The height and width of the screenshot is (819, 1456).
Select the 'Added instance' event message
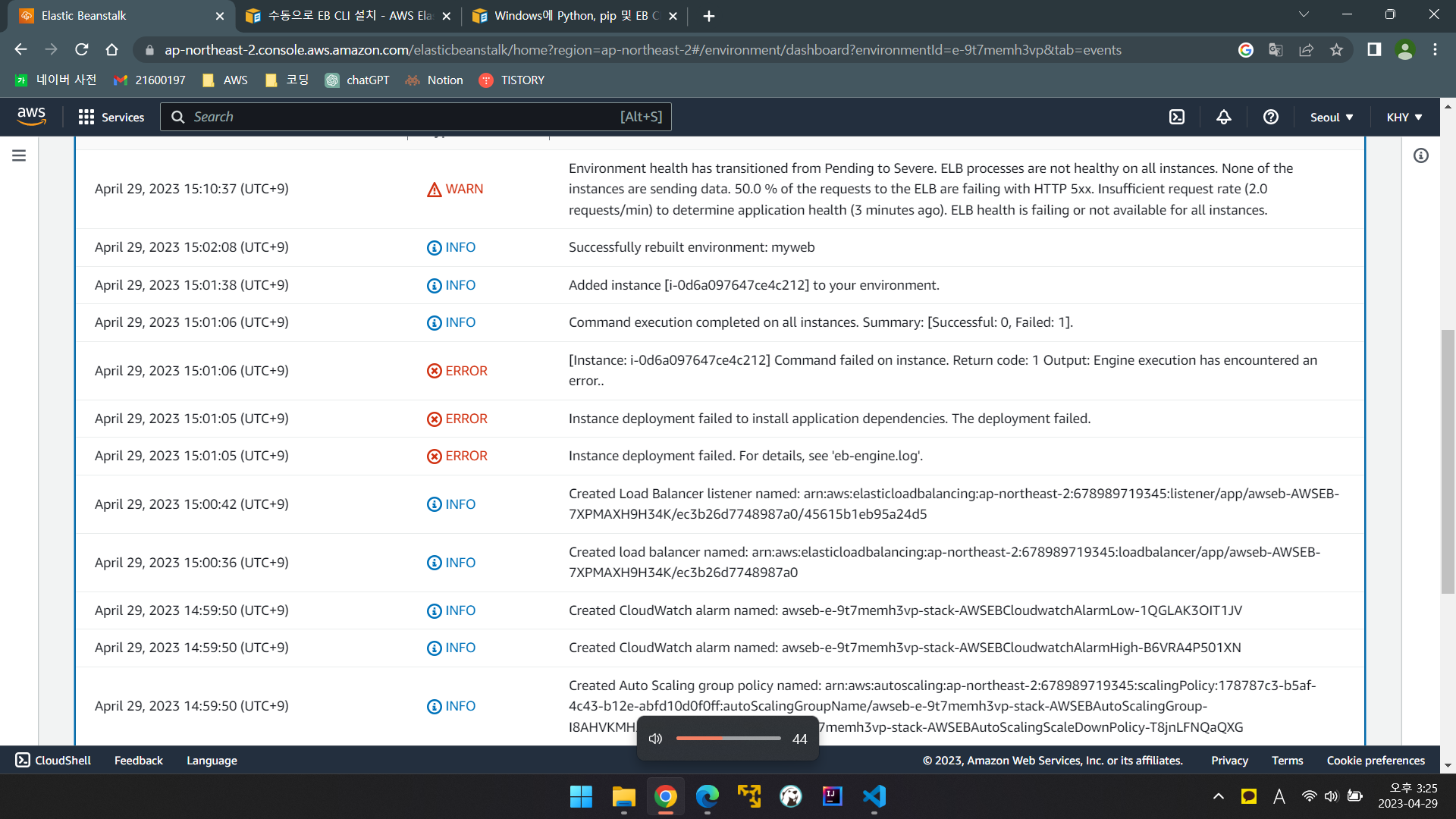coord(754,285)
